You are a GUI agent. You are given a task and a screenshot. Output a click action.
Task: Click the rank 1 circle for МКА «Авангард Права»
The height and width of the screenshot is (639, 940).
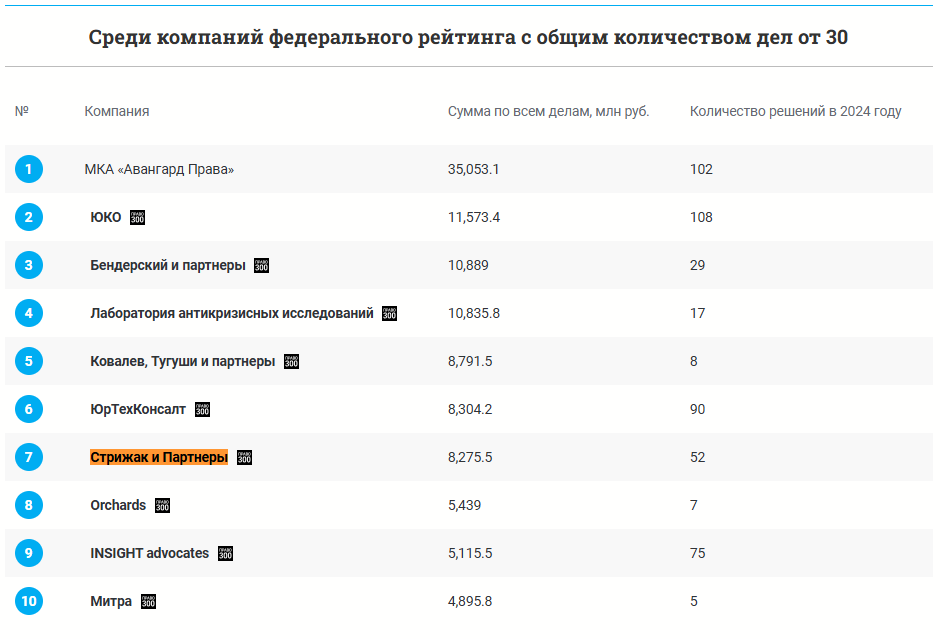tap(29, 169)
